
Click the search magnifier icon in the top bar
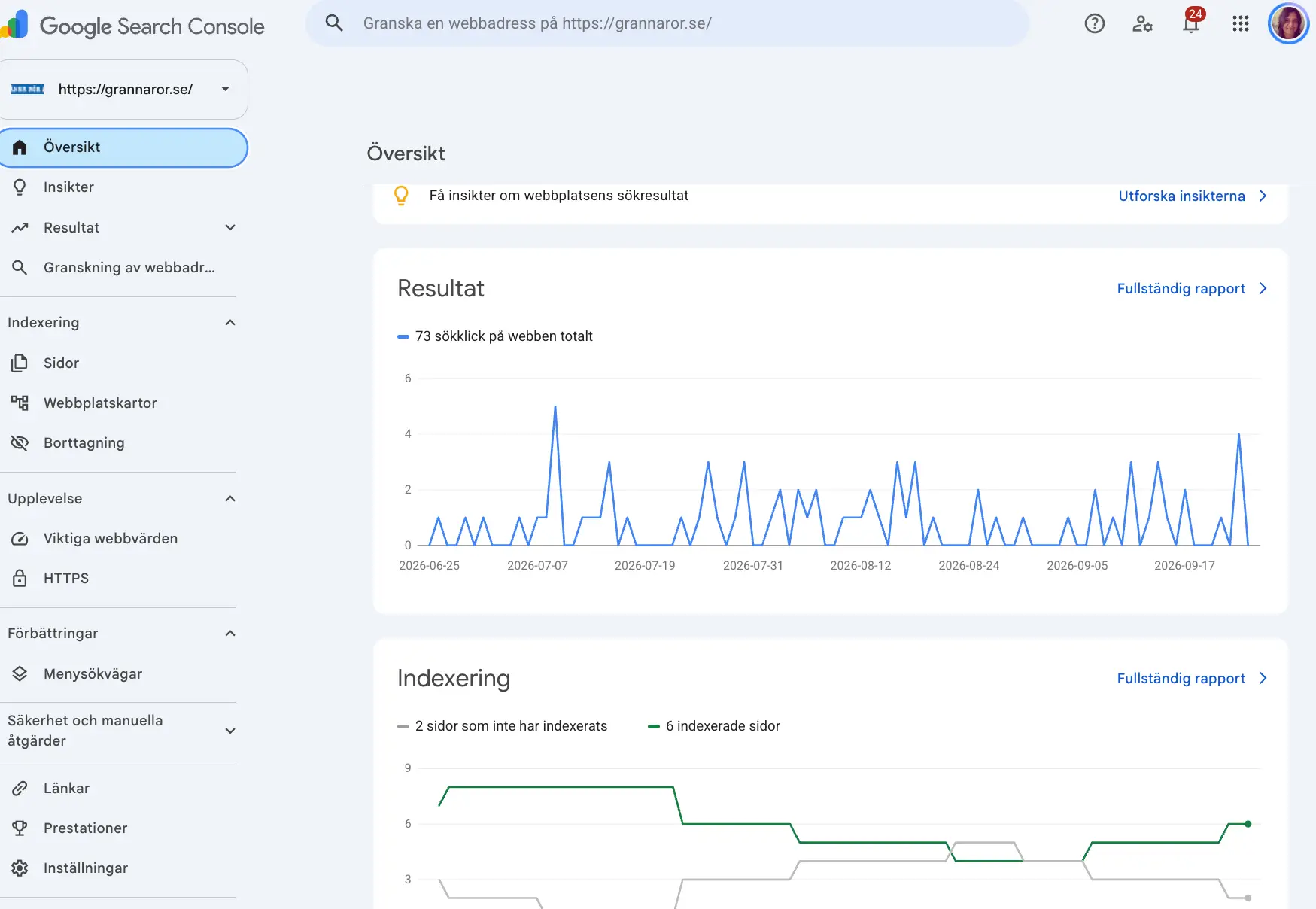[x=334, y=23]
